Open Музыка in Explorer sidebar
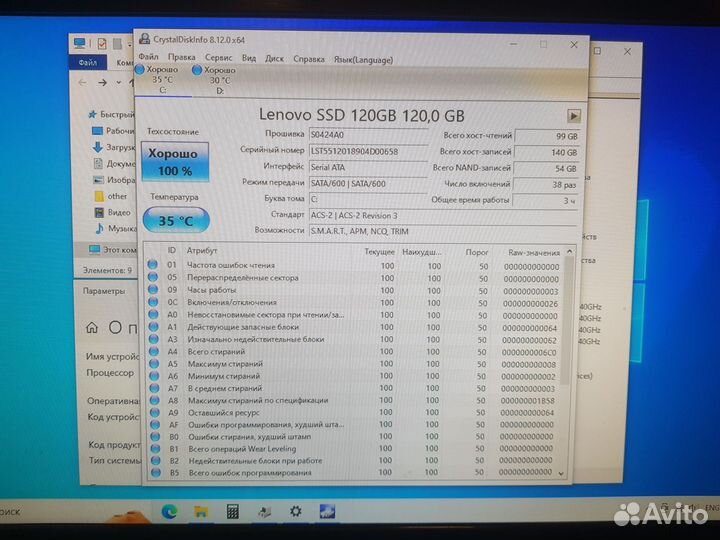The image size is (720, 540). [116, 228]
